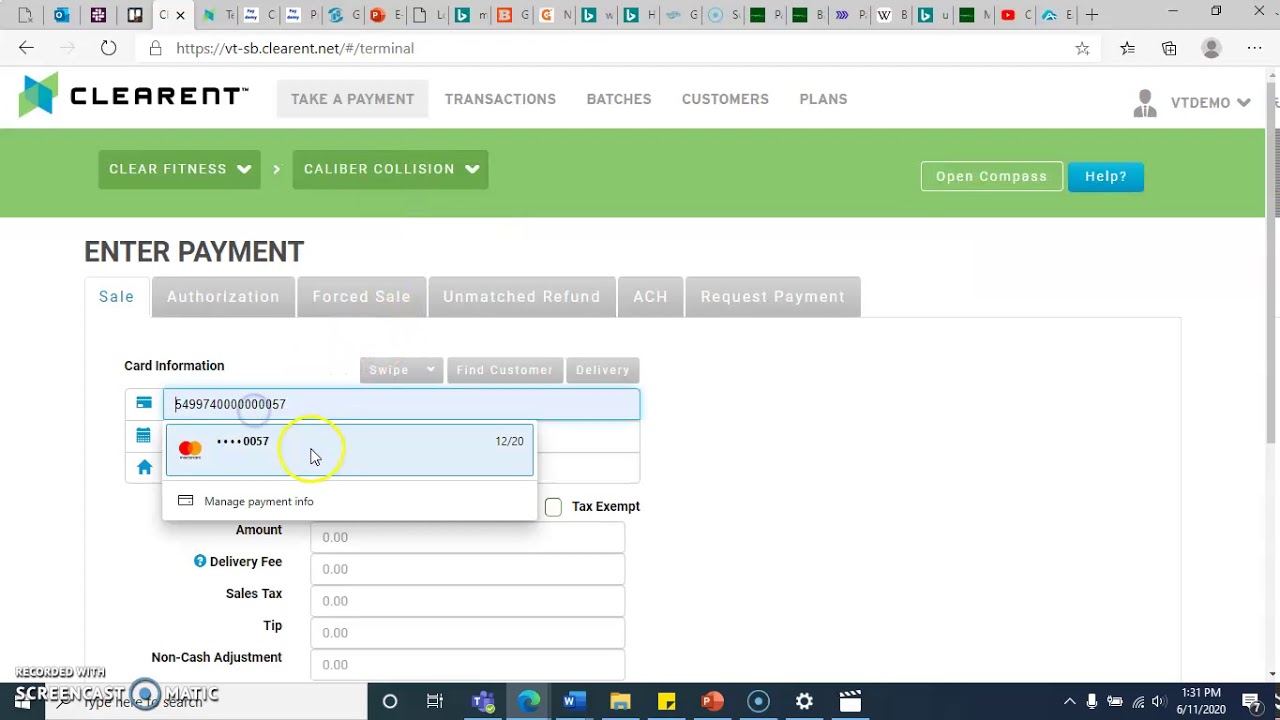Click the Mastercard logo in autofill suggestion
1280x720 pixels.
[x=190, y=450]
